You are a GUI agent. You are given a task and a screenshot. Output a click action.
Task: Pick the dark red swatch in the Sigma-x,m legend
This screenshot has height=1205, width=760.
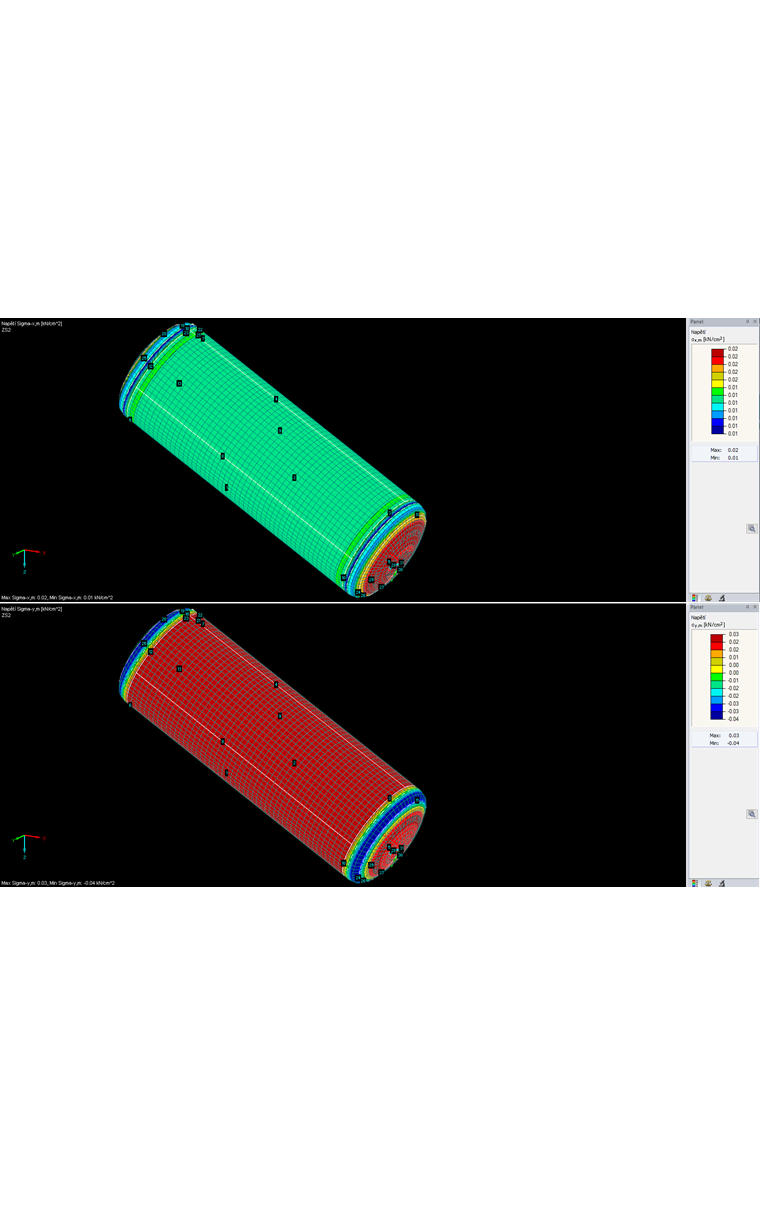click(717, 353)
